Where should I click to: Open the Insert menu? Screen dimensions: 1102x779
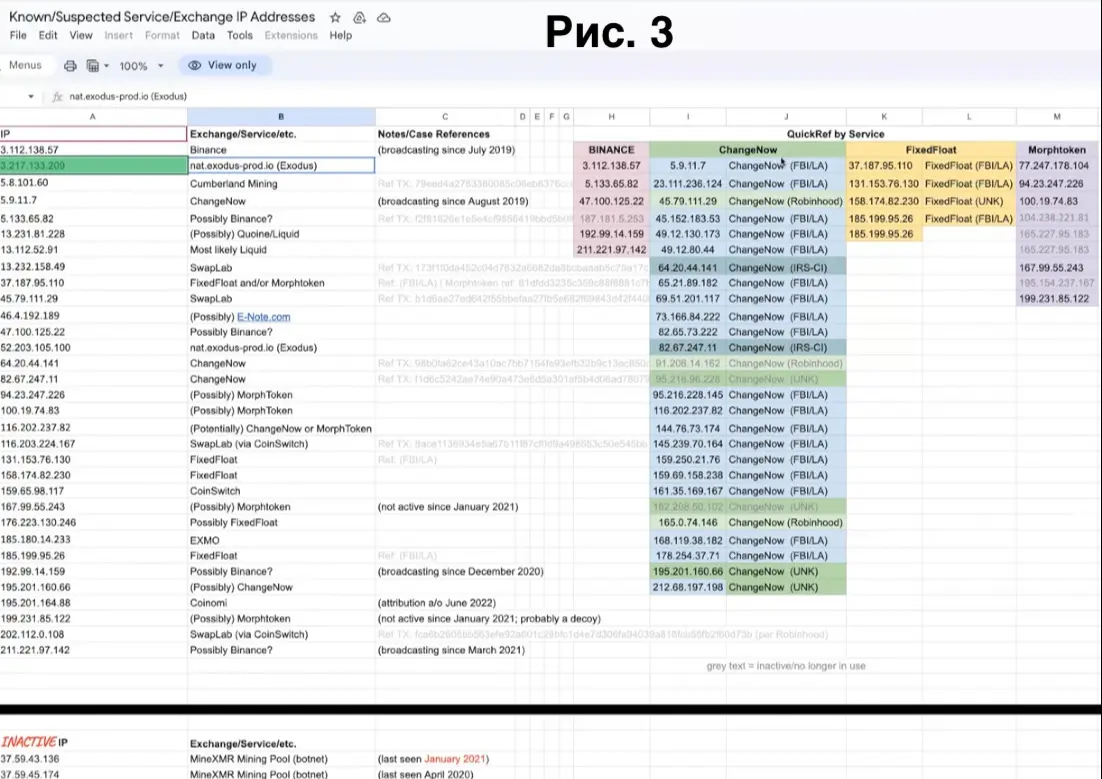click(x=118, y=35)
